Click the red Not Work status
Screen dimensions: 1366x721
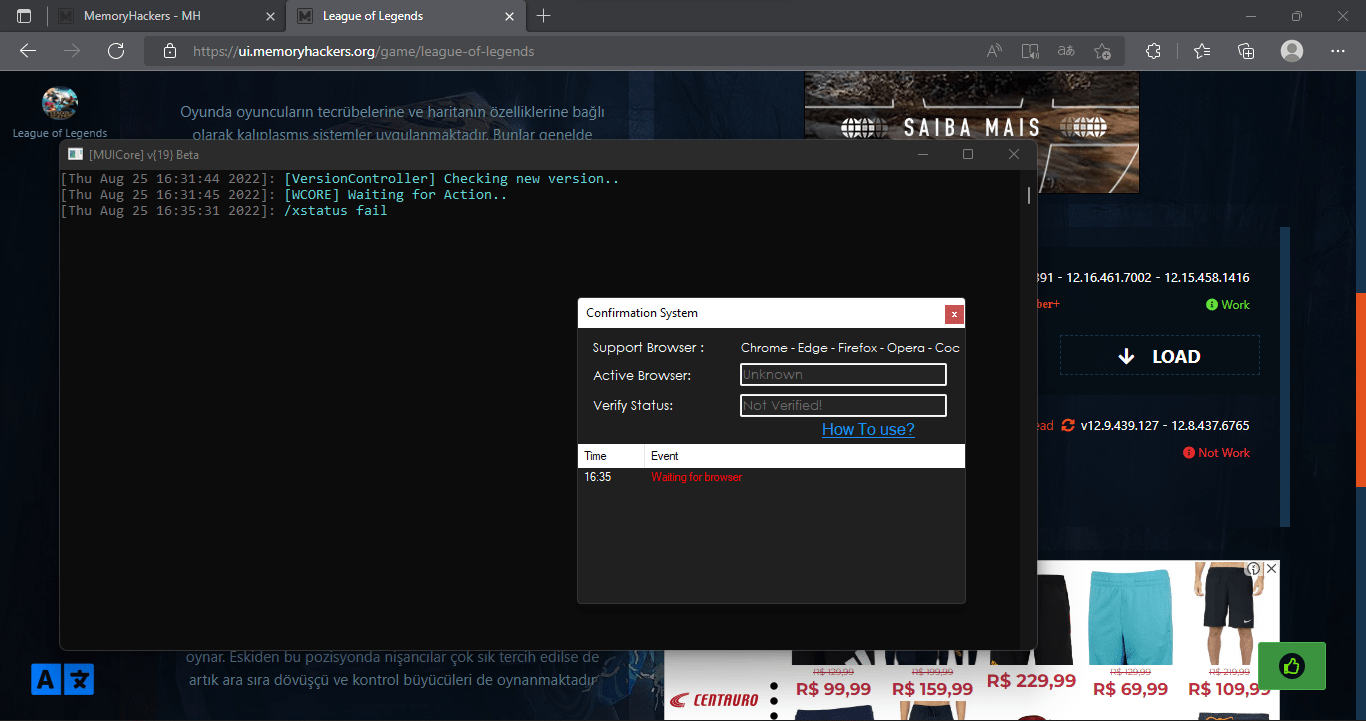[1216, 453]
